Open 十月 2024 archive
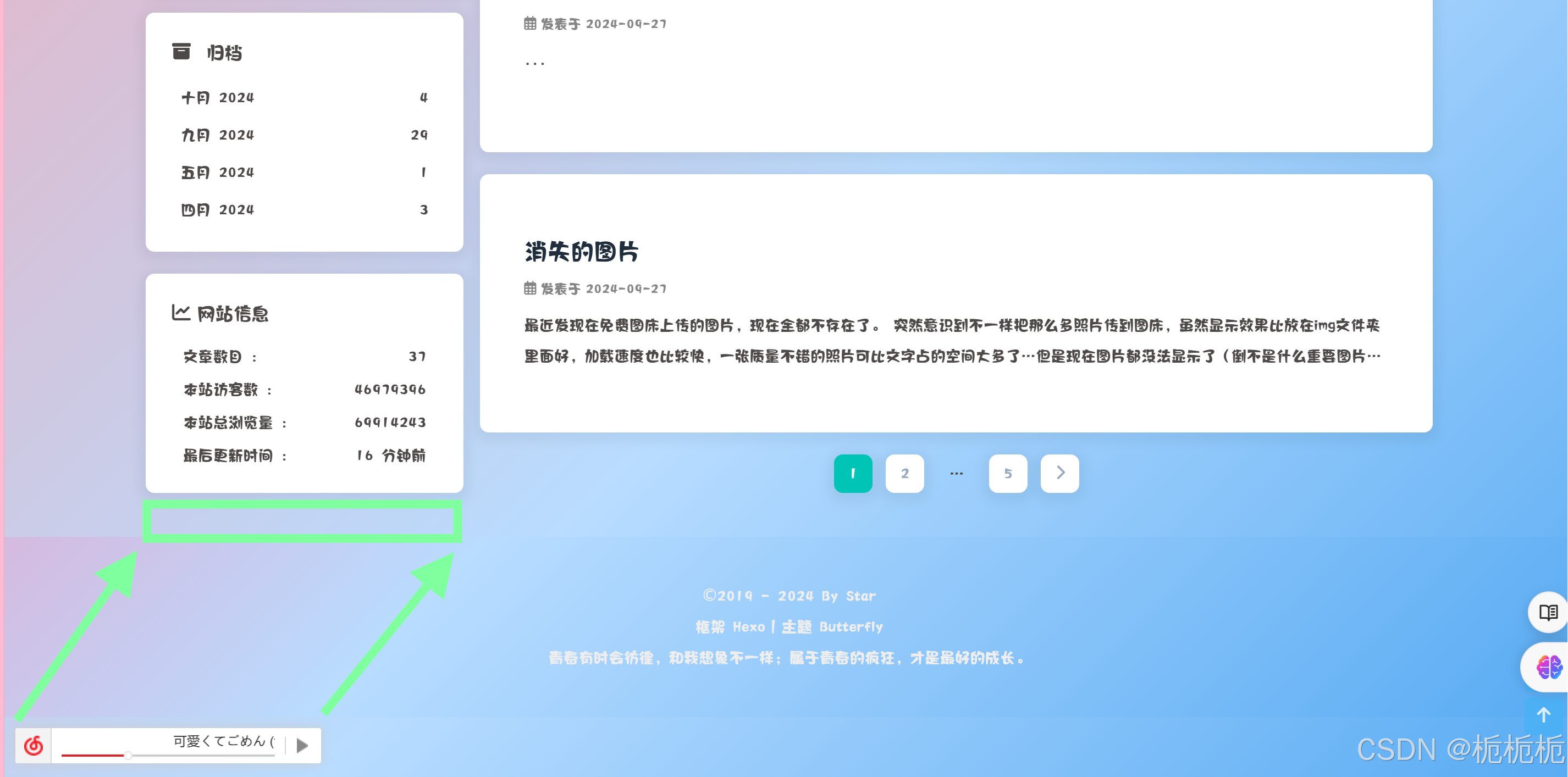The image size is (1568, 777). point(218,97)
